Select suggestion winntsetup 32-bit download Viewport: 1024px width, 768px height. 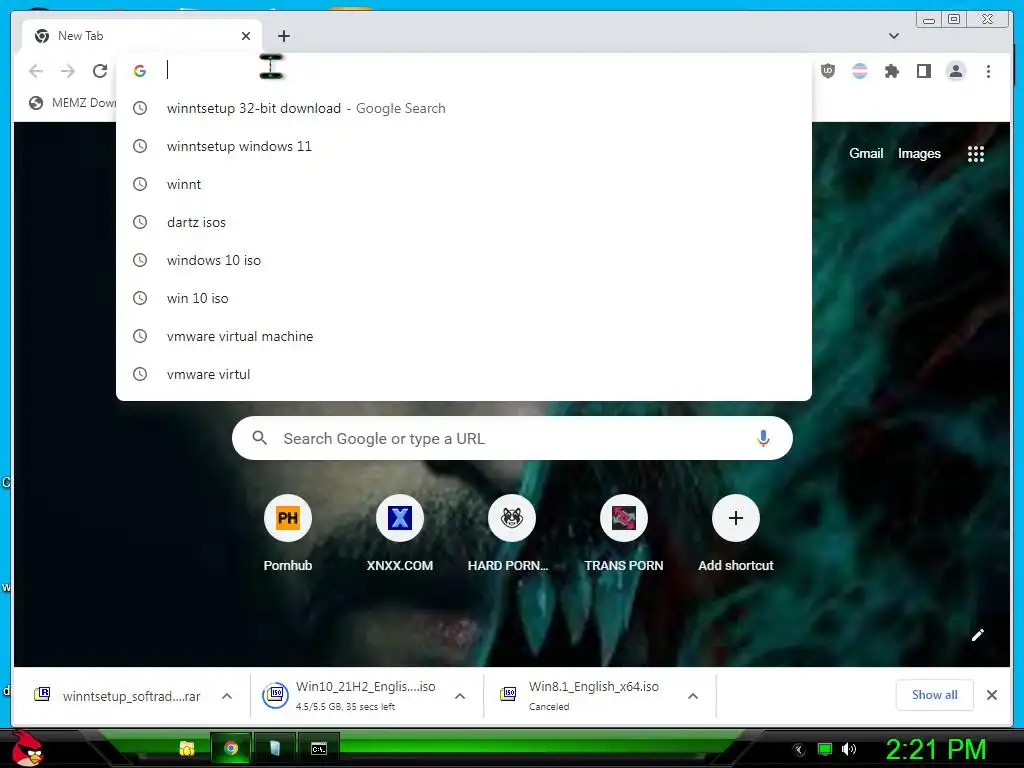pos(464,108)
